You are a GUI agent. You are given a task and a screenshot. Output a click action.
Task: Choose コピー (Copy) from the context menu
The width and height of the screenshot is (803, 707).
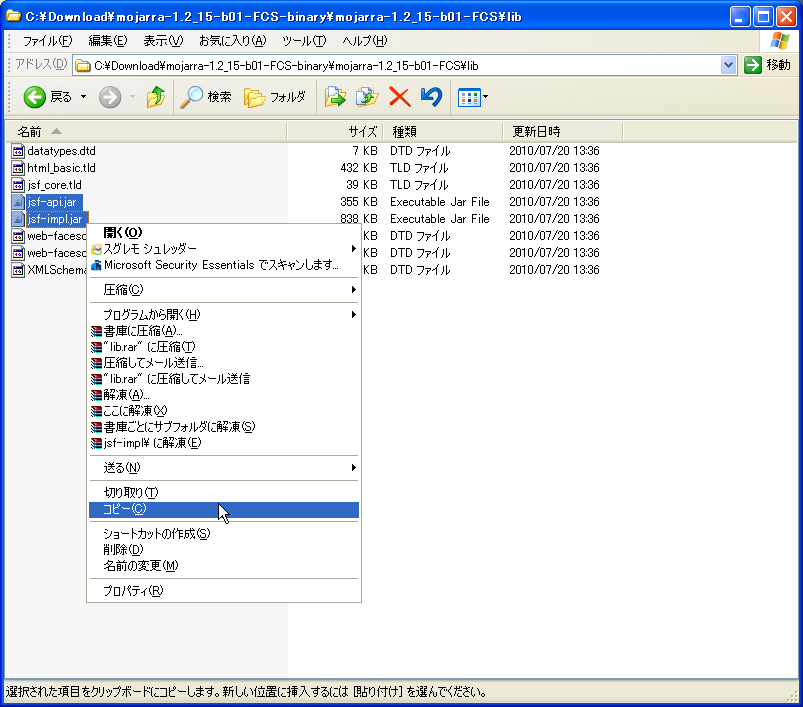[128, 509]
